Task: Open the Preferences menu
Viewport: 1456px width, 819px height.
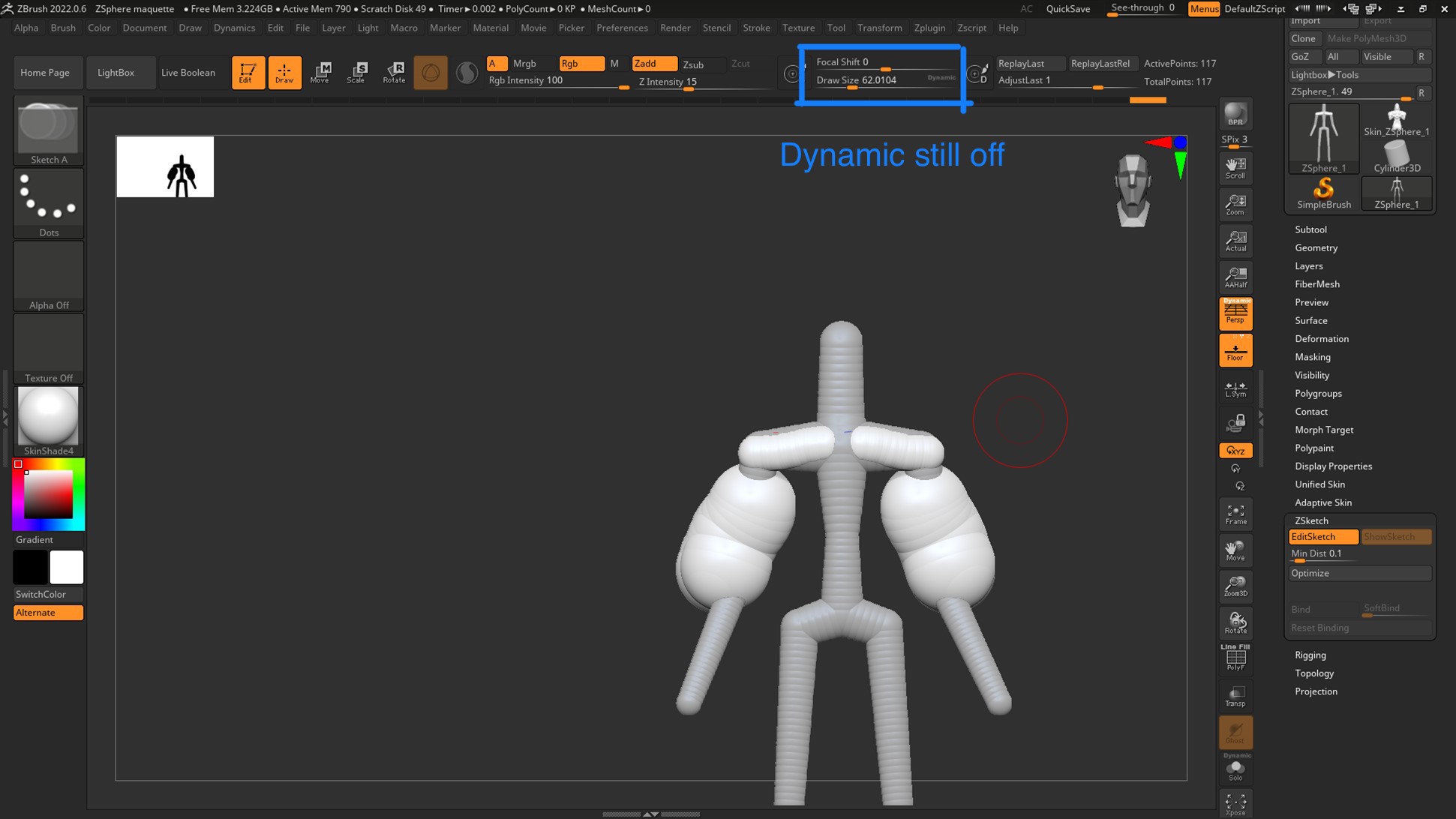Action: coord(621,28)
